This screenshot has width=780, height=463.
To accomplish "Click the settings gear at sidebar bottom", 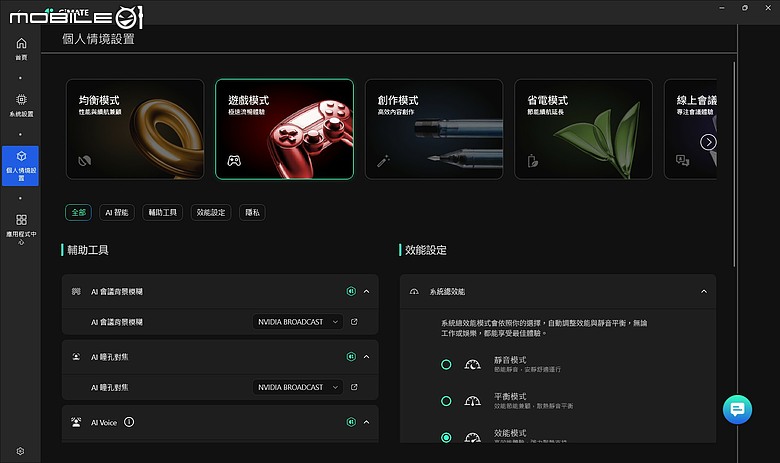I will point(20,451).
